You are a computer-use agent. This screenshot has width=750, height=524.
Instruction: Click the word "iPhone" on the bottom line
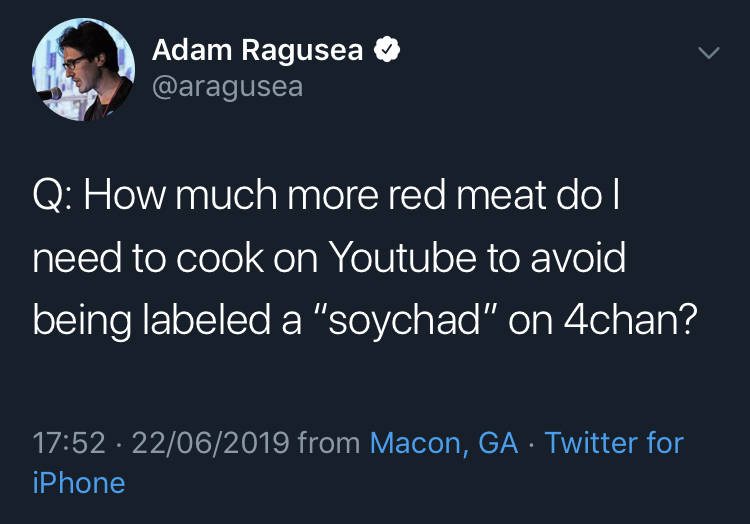79,483
